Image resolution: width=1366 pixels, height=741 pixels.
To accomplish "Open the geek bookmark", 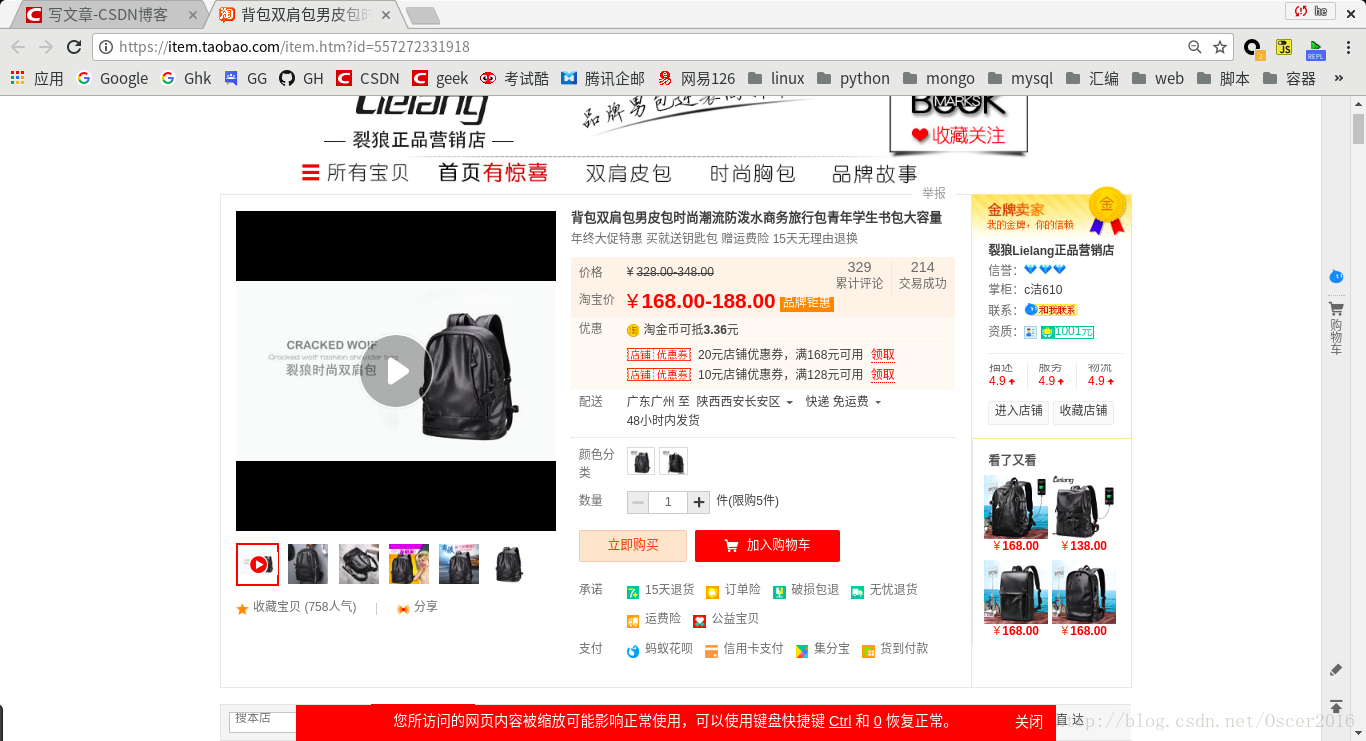I will (x=440, y=78).
